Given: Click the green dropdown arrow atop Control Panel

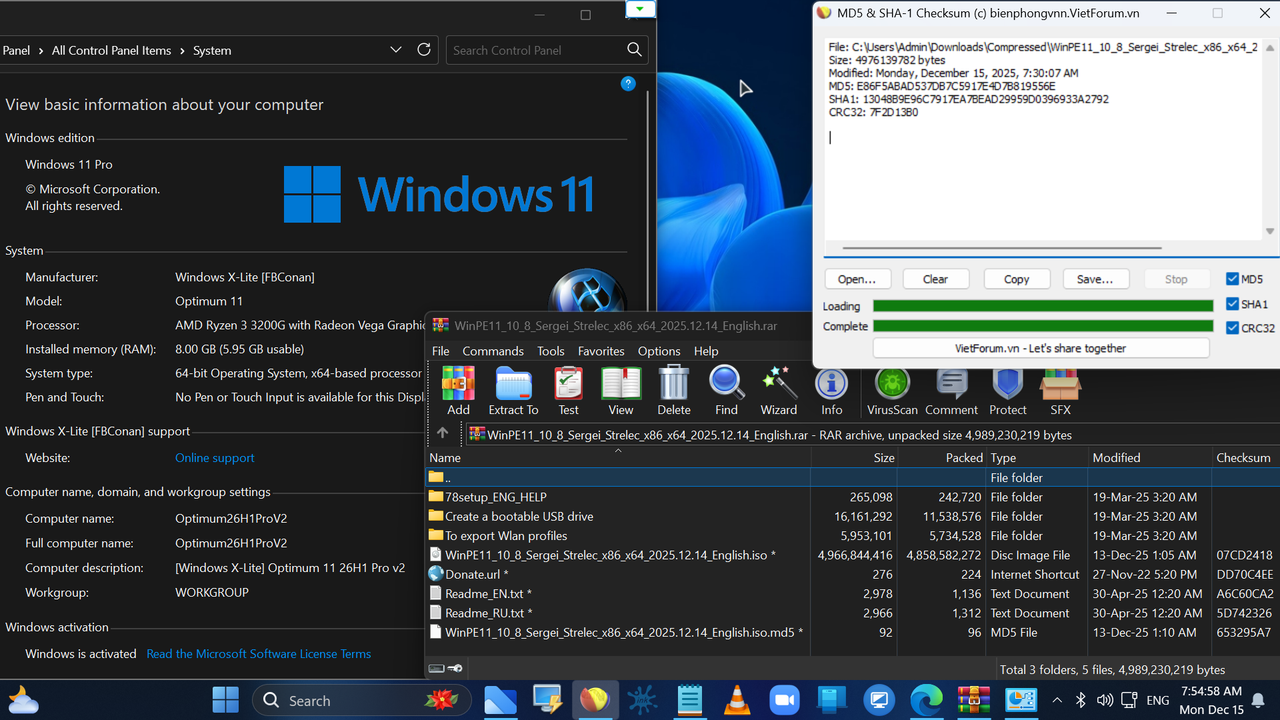Looking at the screenshot, I should pyautogui.click(x=640, y=8).
